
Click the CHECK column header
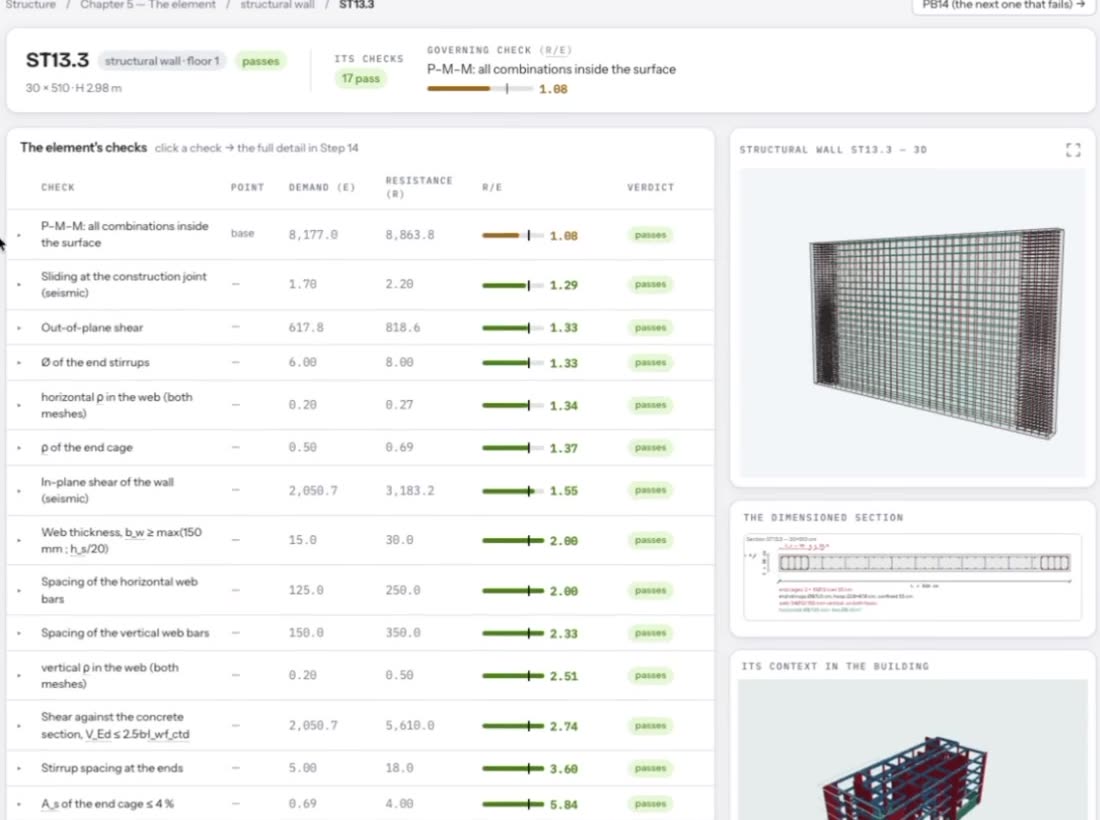coord(58,187)
